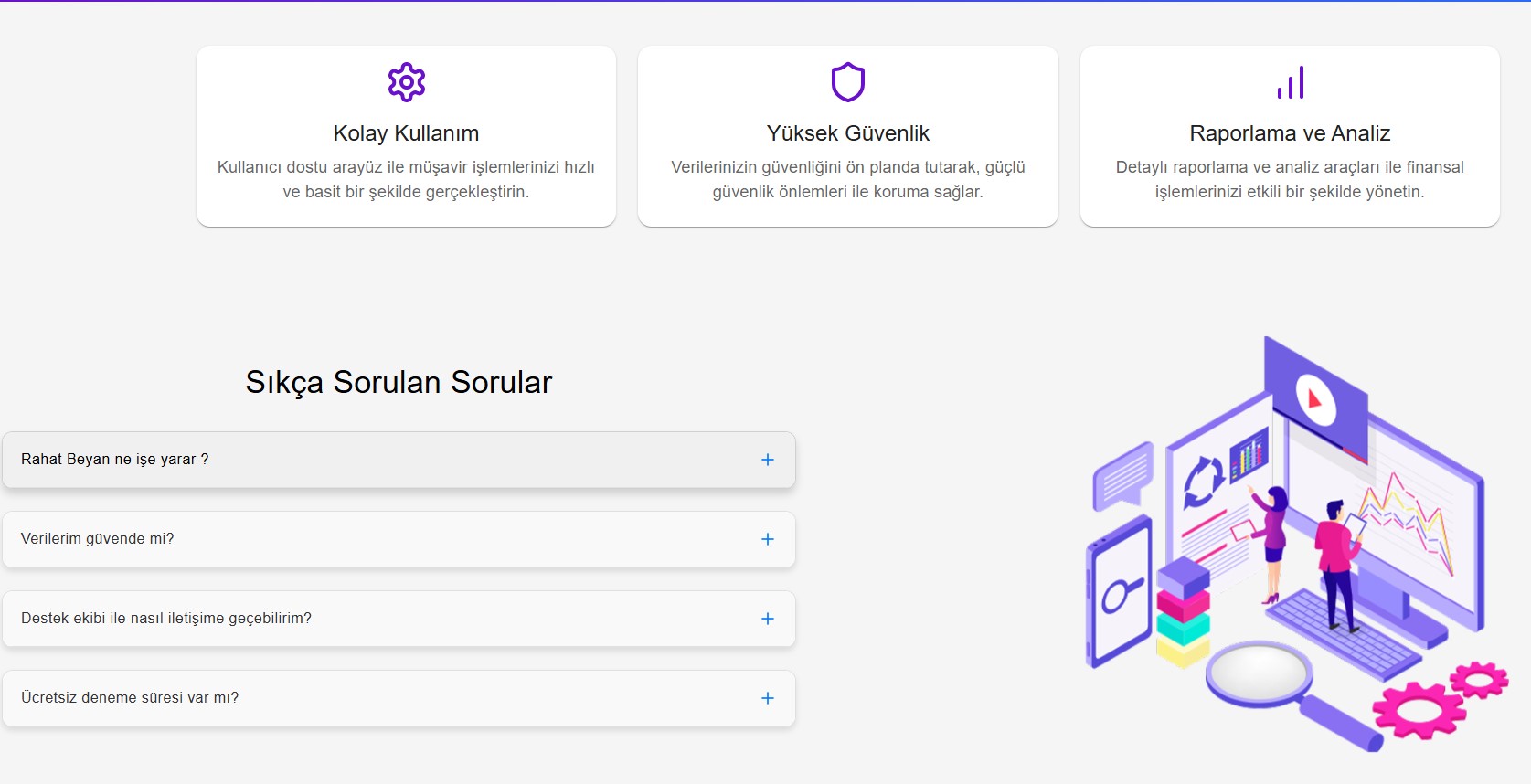Click the Kolay Kullanım description text
Image resolution: width=1531 pixels, height=784 pixels.
pos(406,179)
